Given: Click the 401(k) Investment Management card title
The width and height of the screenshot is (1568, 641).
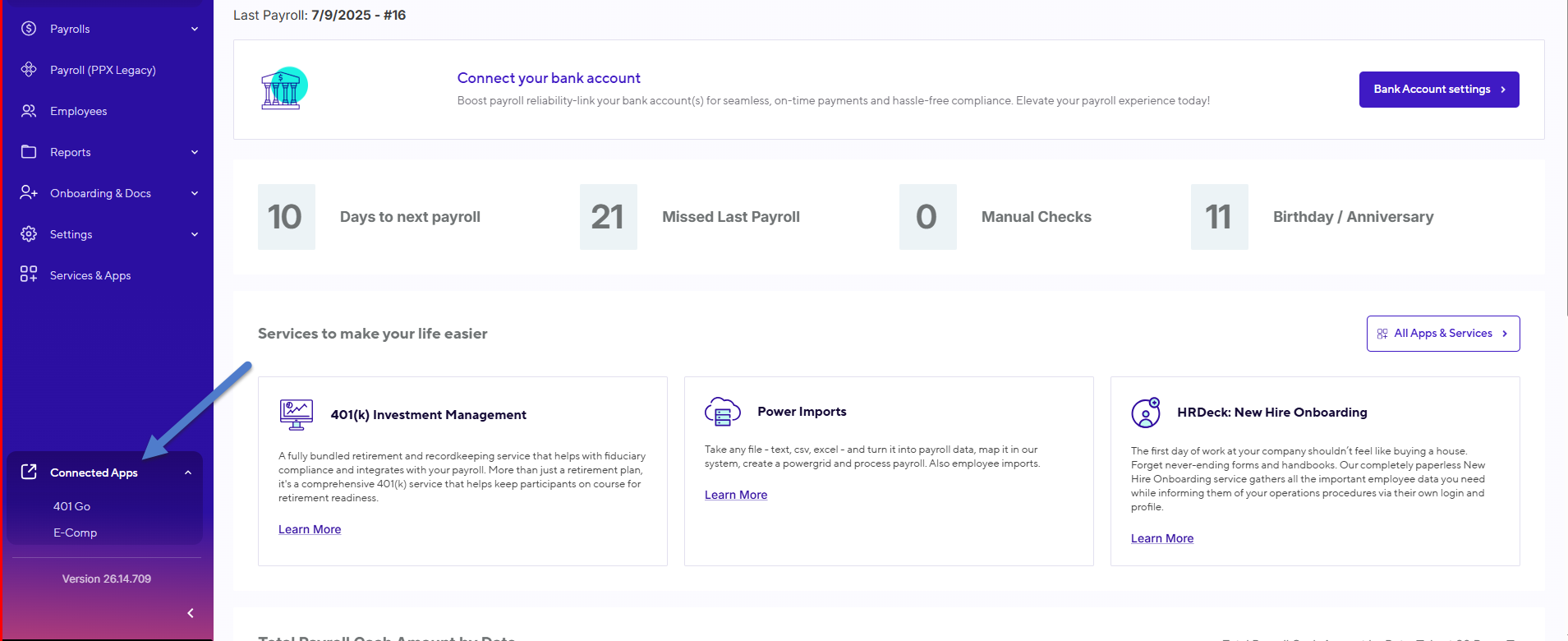Looking at the screenshot, I should (x=429, y=415).
